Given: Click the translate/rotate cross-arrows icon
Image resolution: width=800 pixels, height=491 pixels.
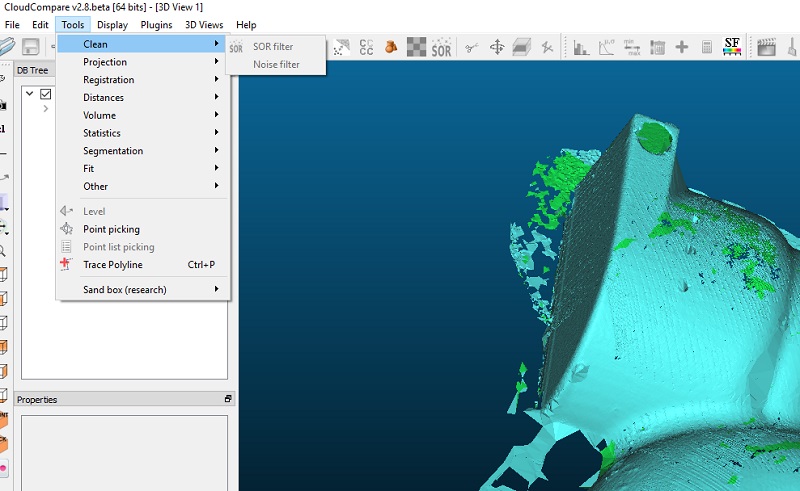Looking at the screenshot, I should pyautogui.click(x=496, y=47).
